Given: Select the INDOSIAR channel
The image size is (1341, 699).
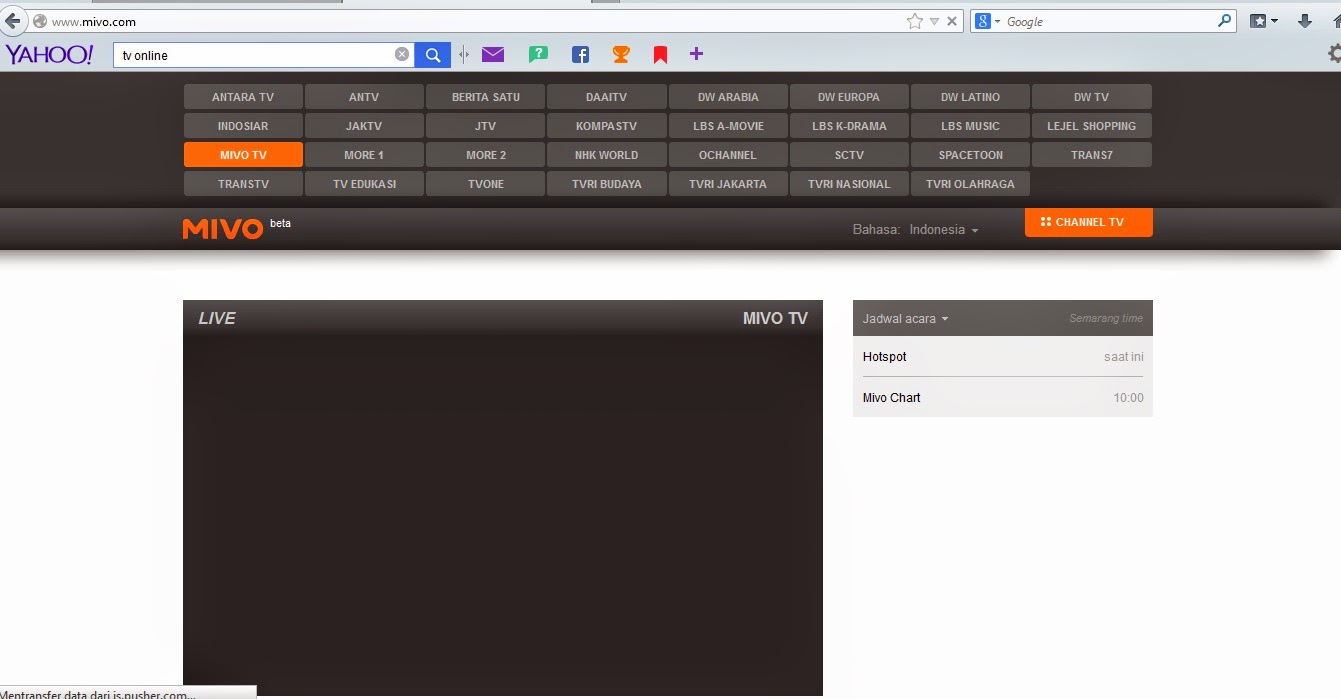Looking at the screenshot, I should coord(243,126).
